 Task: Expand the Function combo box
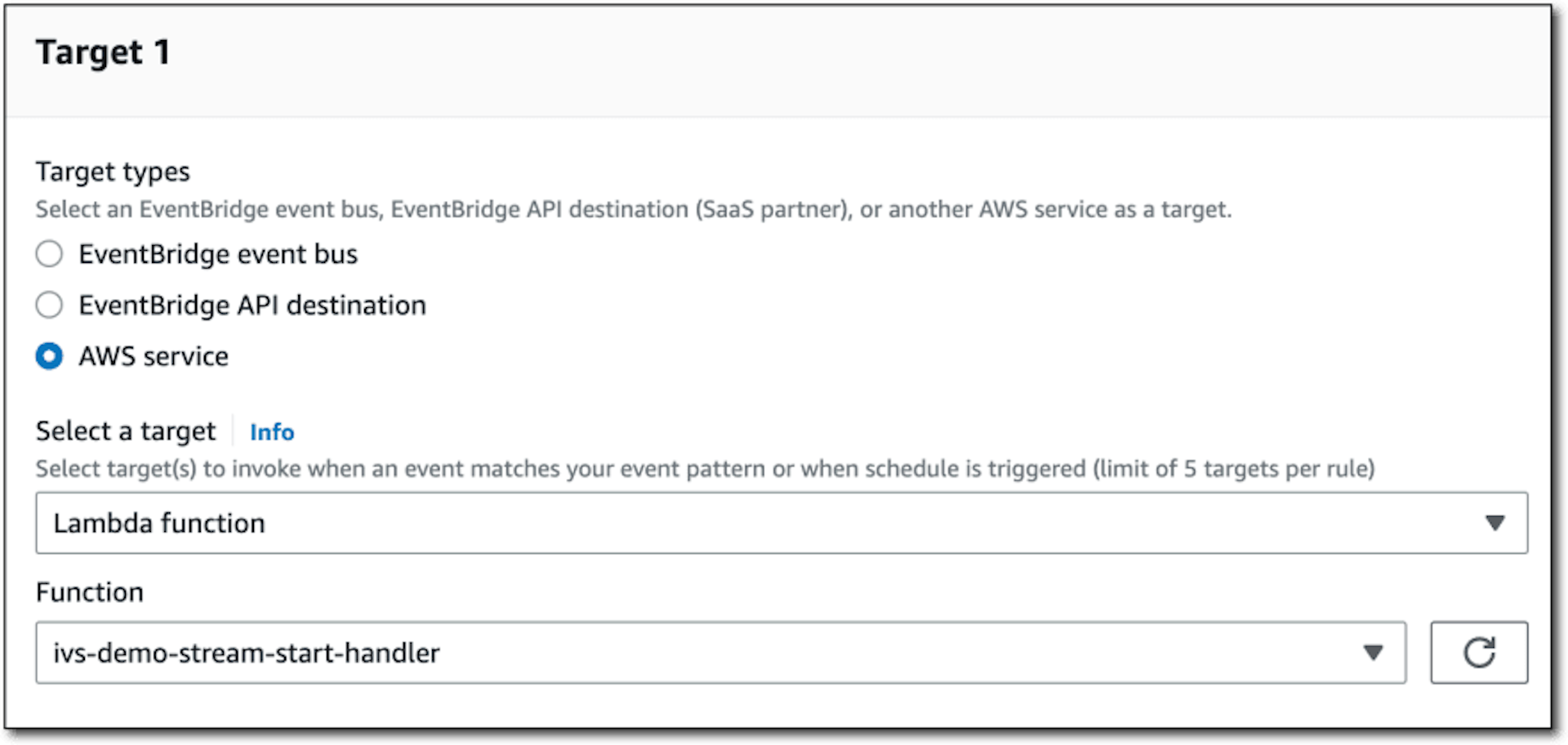[720, 653]
